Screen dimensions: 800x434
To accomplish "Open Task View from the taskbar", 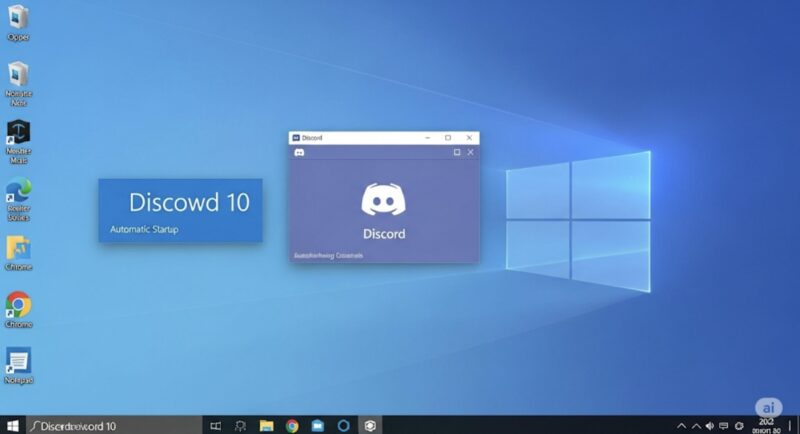I will click(216, 426).
